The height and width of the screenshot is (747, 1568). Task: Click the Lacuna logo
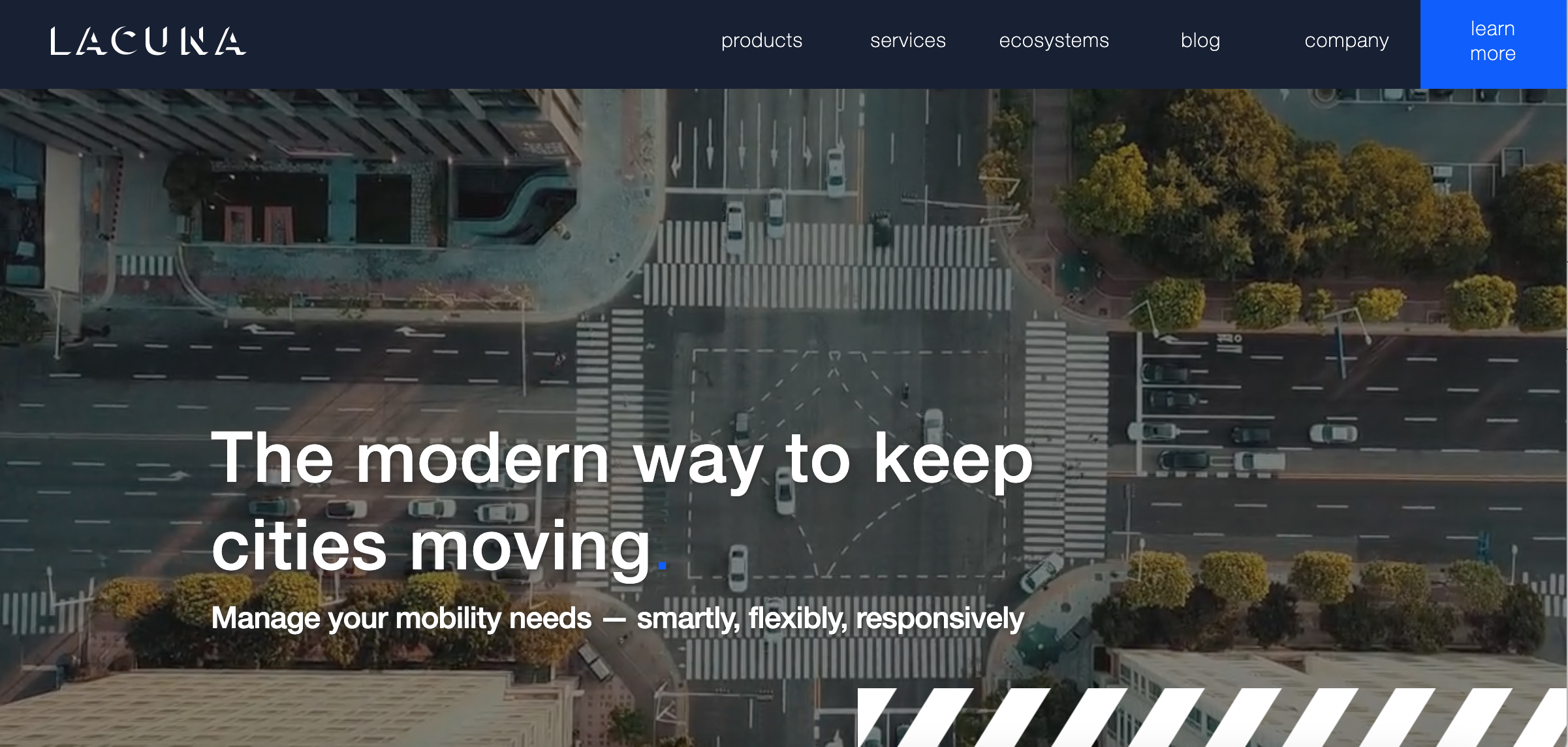click(x=148, y=41)
